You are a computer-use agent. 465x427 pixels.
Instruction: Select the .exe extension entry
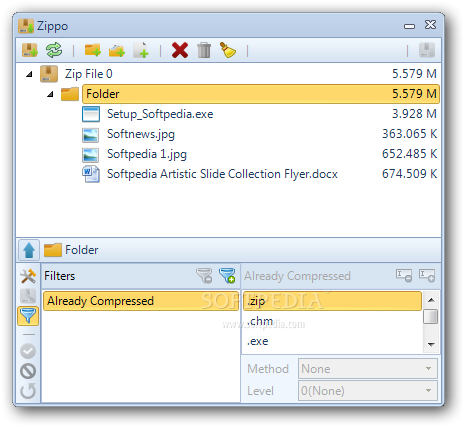pos(332,341)
